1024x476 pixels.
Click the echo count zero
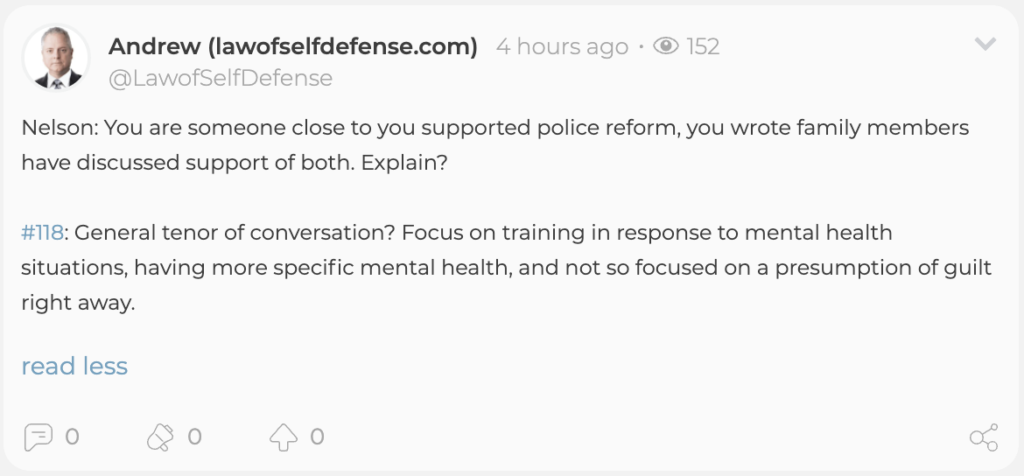tap(195, 437)
